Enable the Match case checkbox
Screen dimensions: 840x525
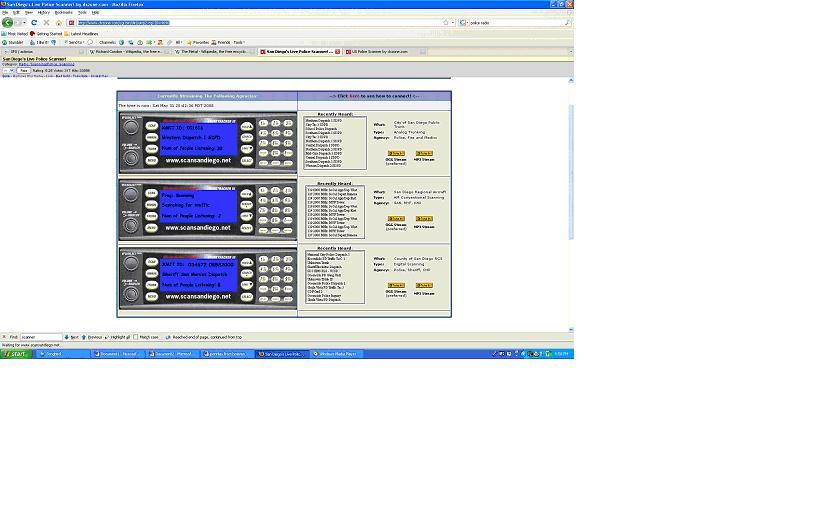[x=136, y=337]
